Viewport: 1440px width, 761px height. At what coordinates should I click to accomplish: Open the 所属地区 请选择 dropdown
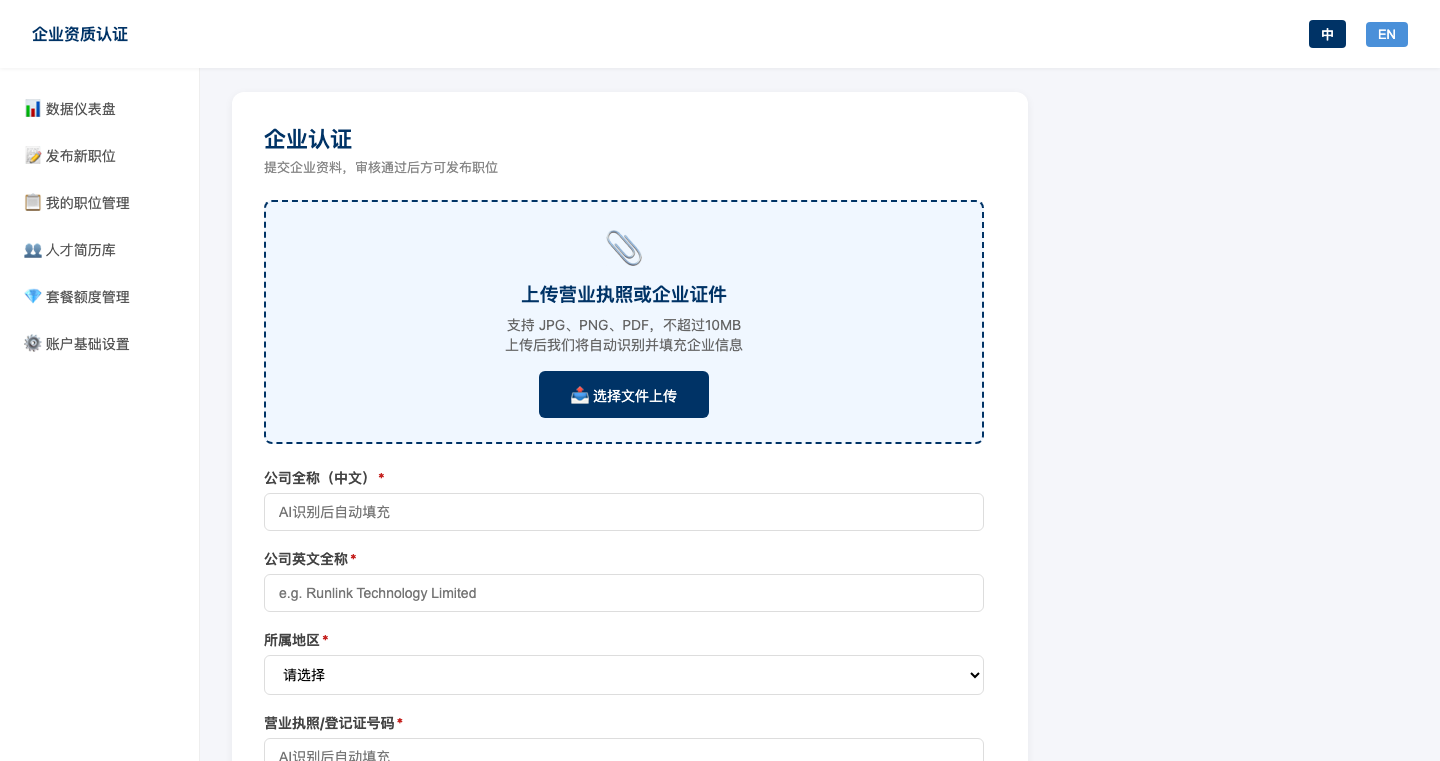[624, 675]
